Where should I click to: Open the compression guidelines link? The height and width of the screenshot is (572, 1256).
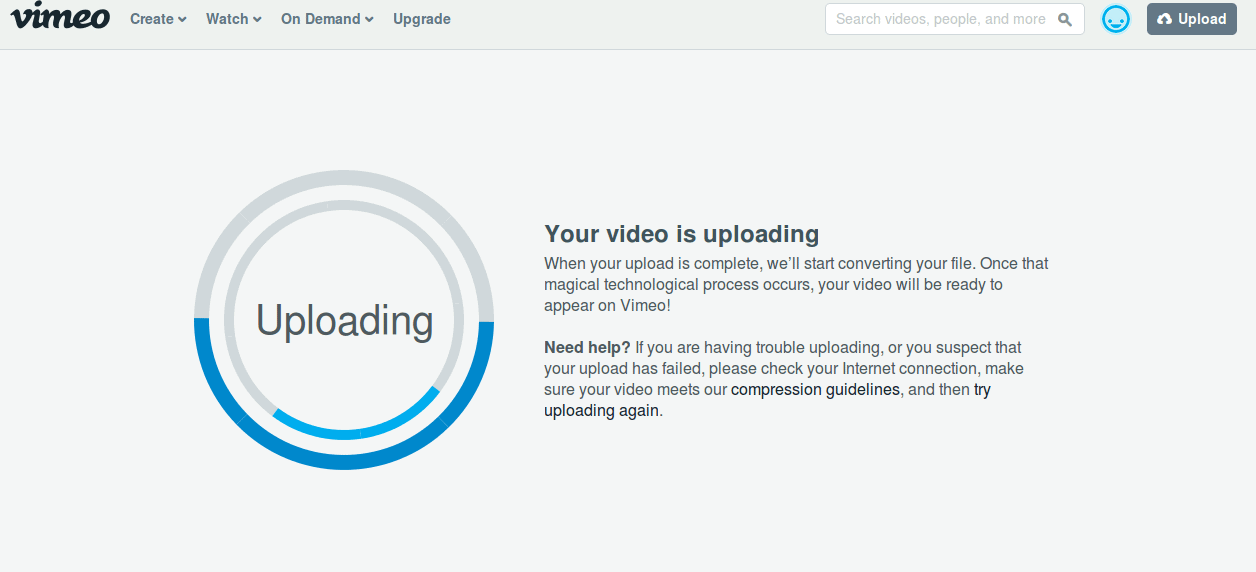point(815,390)
